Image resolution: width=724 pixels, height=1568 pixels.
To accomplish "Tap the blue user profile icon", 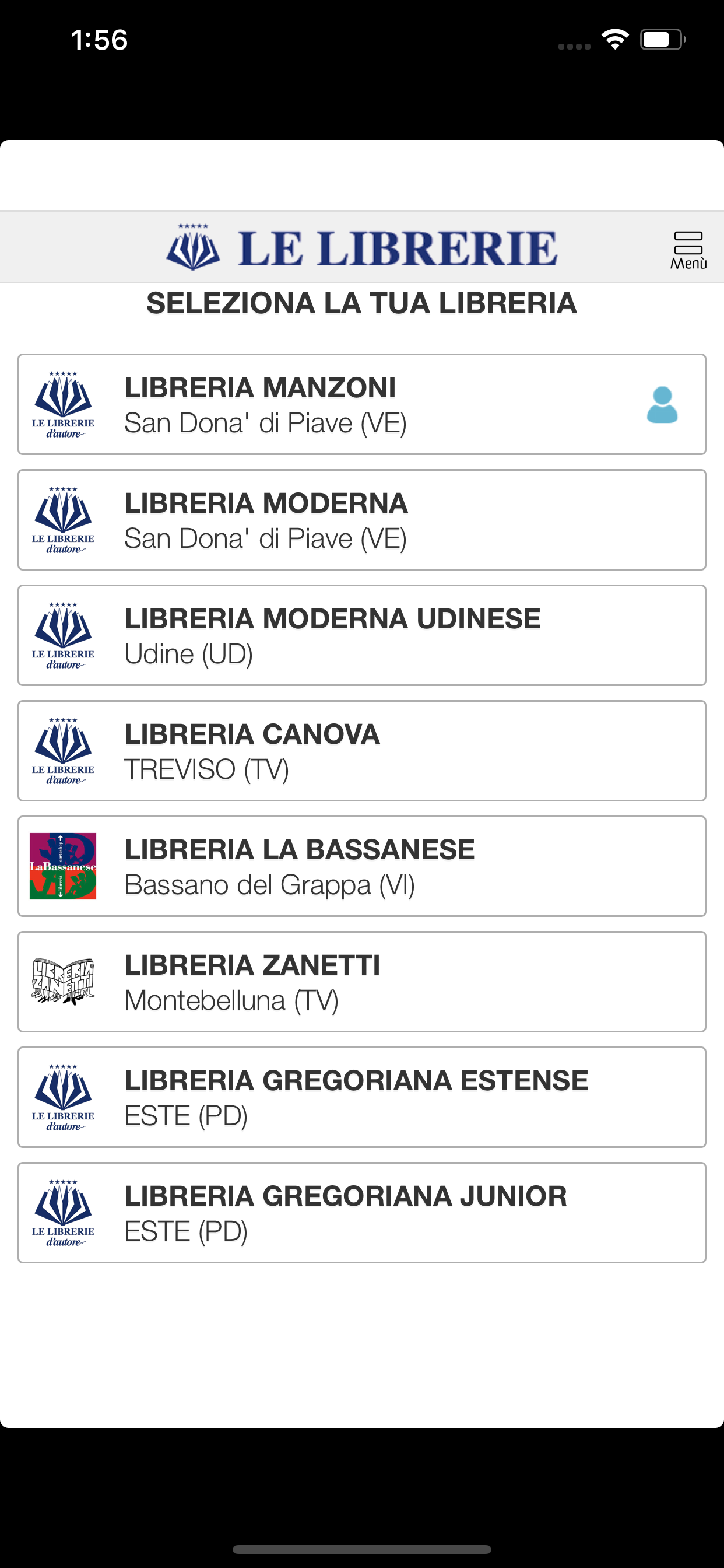I will click(662, 405).
